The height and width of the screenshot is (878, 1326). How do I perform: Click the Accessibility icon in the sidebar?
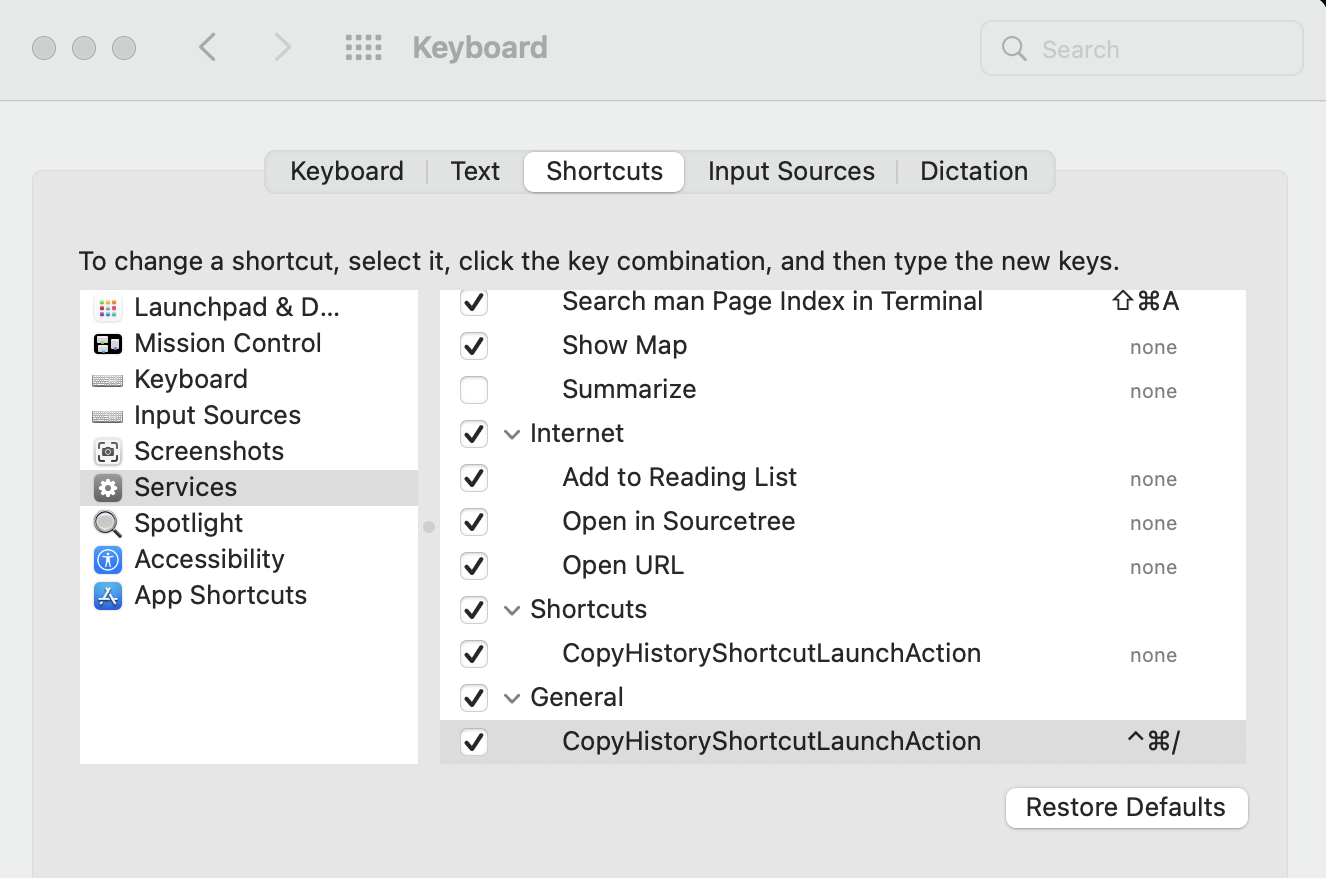click(107, 559)
